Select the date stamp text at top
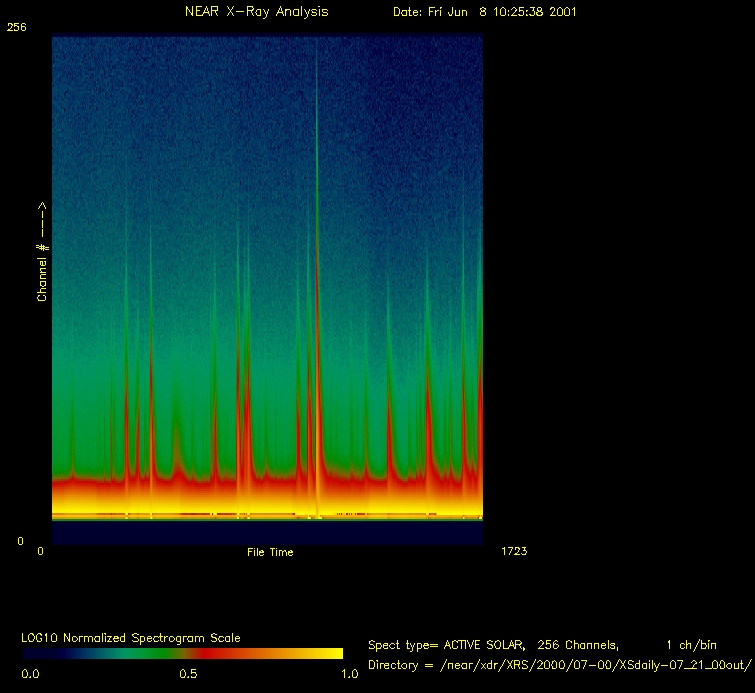The height and width of the screenshot is (693, 755). [484, 12]
